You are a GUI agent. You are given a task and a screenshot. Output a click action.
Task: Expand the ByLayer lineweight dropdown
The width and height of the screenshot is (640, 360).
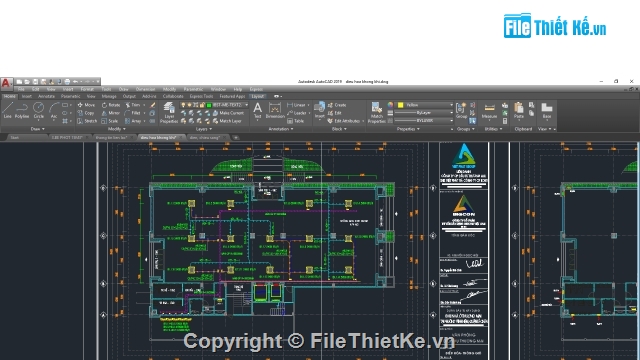click(x=425, y=113)
